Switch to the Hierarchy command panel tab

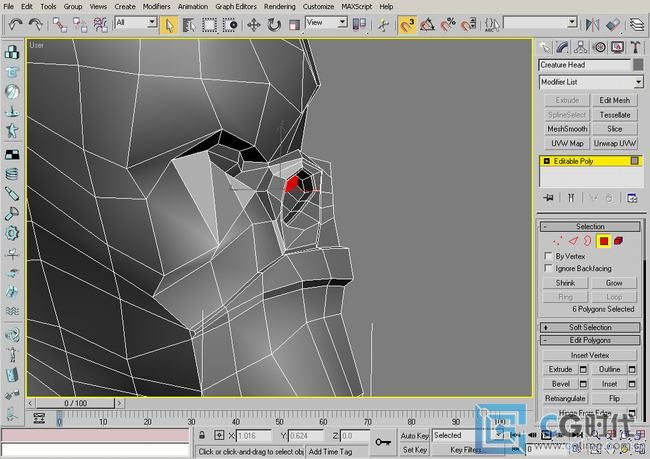click(581, 47)
